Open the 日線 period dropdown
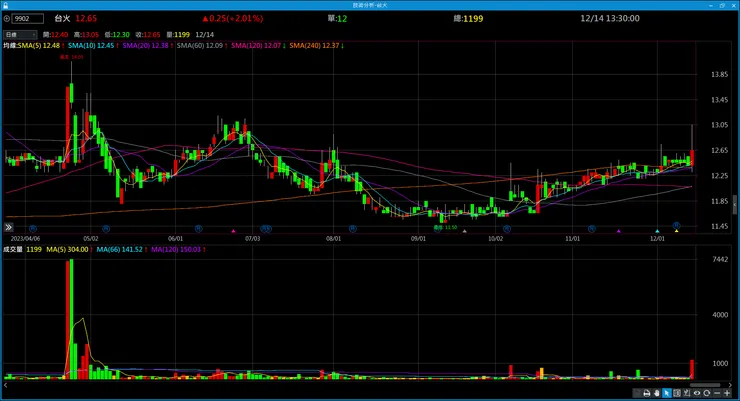Viewport: 740px width, 401px height. click(20, 34)
